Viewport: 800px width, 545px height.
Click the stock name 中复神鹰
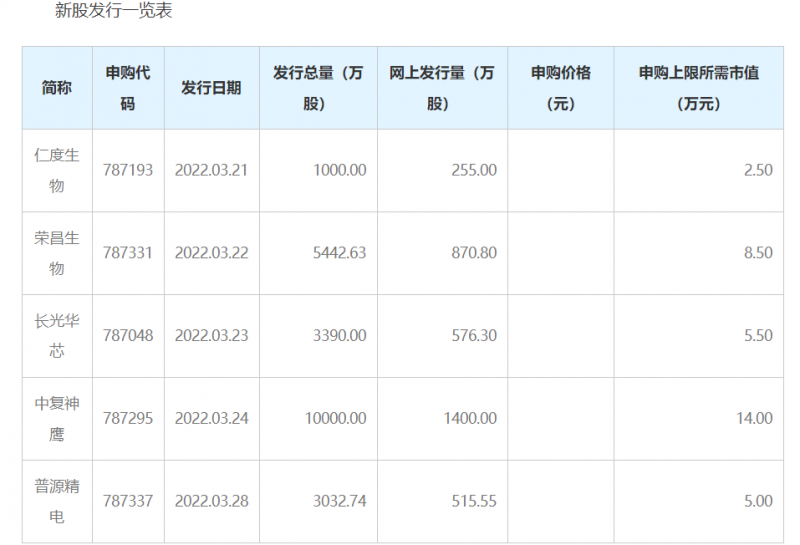pyautogui.click(x=57, y=418)
